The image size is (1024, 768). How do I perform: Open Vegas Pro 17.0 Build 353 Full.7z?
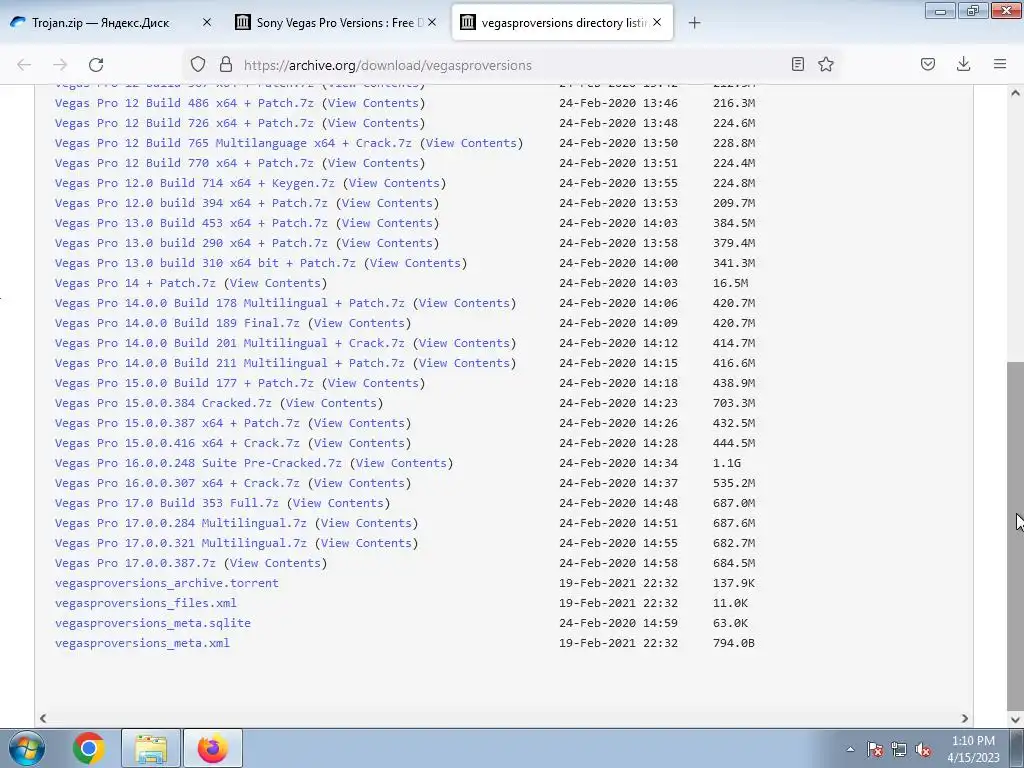point(167,504)
